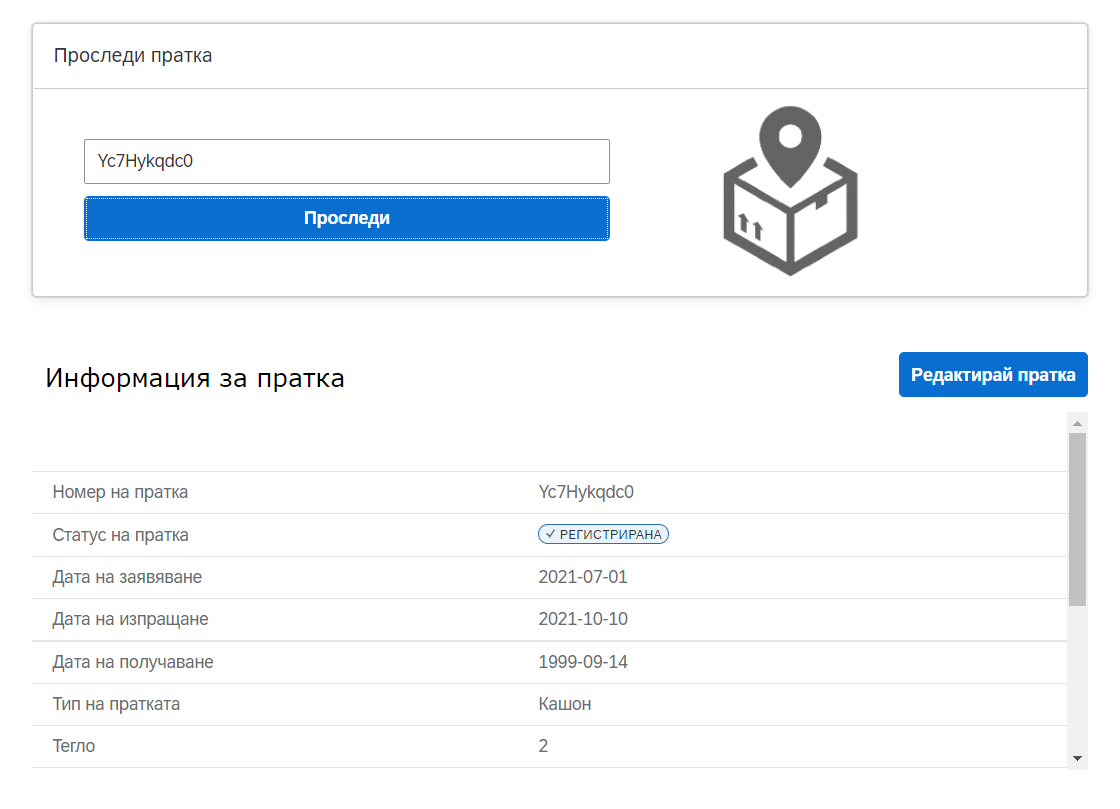Click the package with location pin icon
This screenshot has width=1120, height=809.
[790, 191]
